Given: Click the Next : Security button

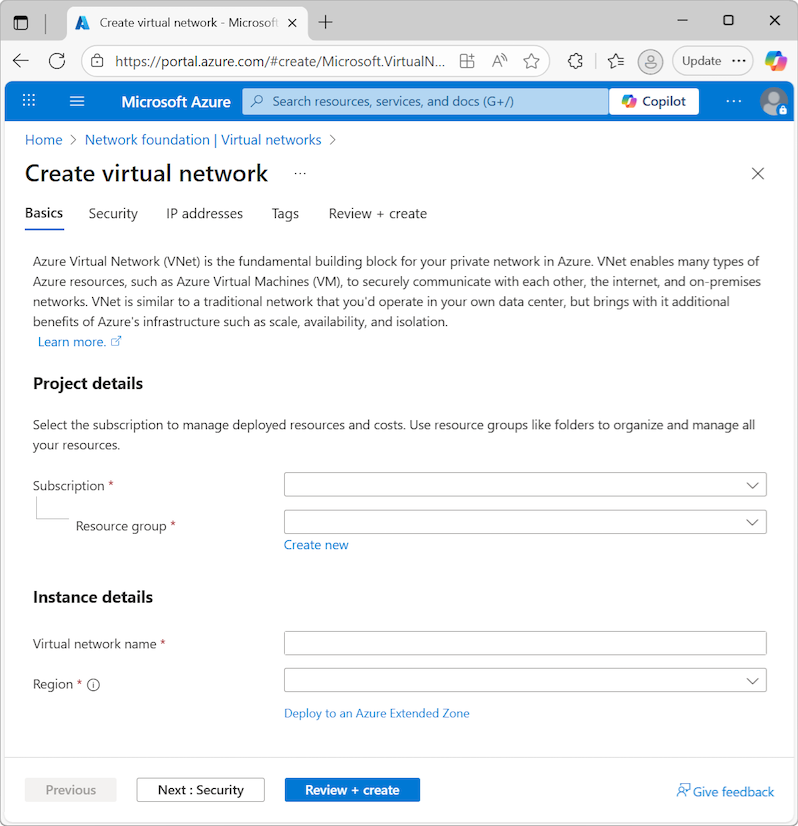Looking at the screenshot, I should tap(201, 790).
